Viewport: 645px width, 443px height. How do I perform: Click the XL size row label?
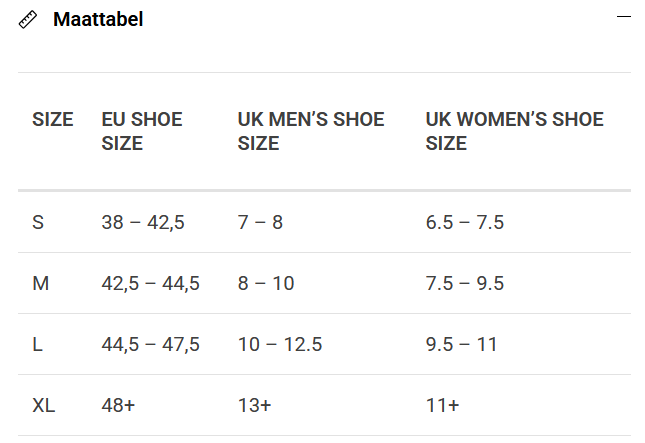44,406
